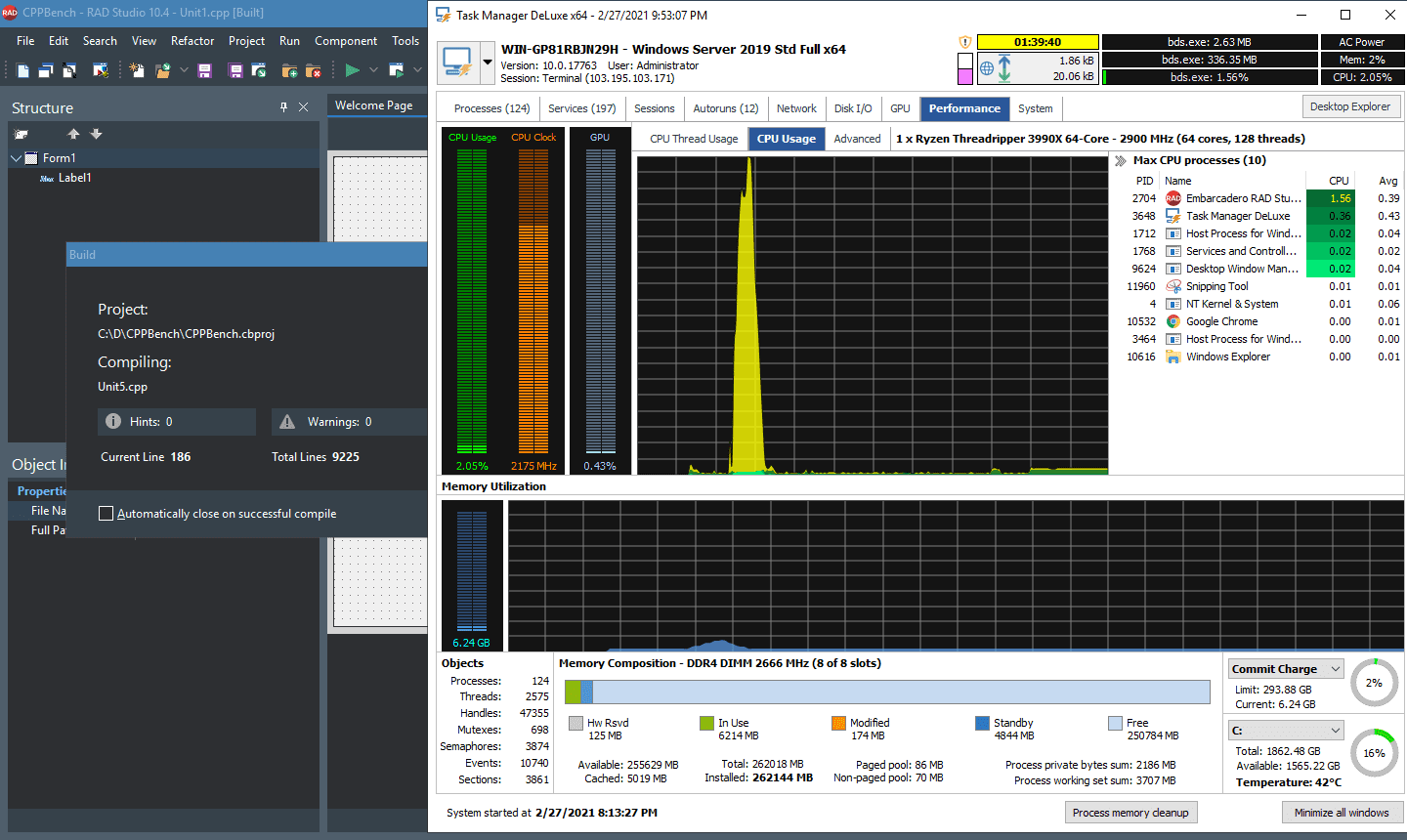
Task: Open the Refactor menu
Action: pos(192,41)
